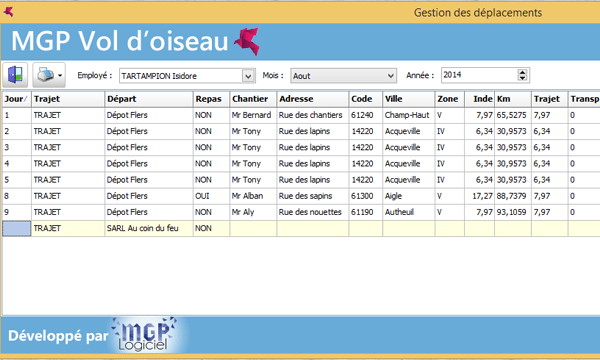Click the Ville column header

[x=409, y=99]
